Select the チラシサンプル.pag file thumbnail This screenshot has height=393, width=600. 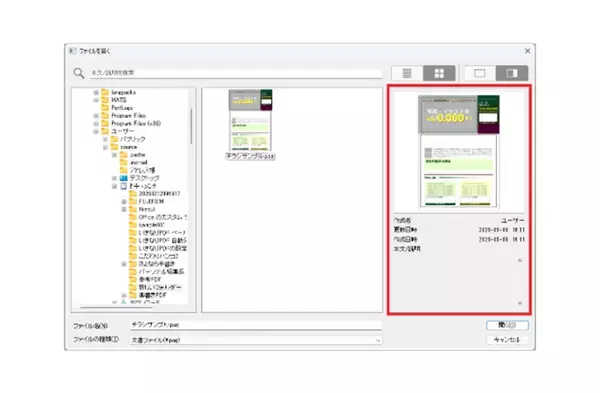click(250, 124)
